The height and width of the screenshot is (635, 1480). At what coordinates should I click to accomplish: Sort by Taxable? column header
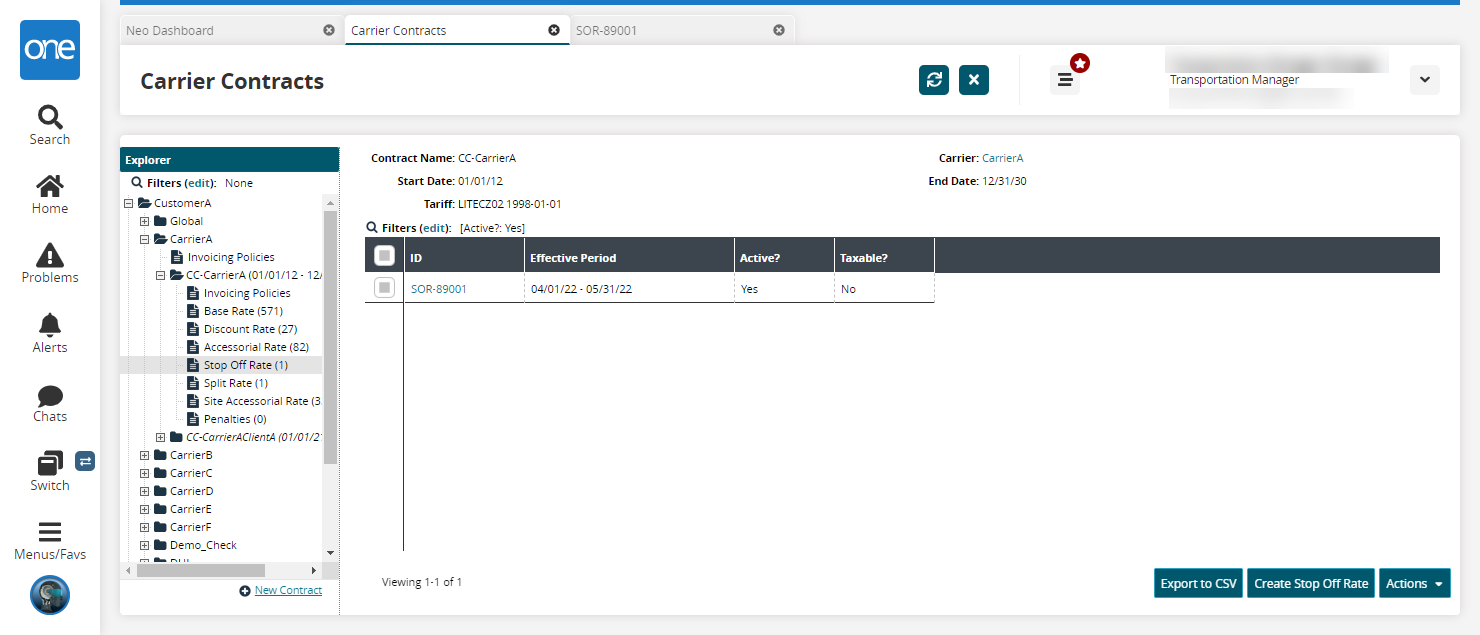[x=884, y=255]
